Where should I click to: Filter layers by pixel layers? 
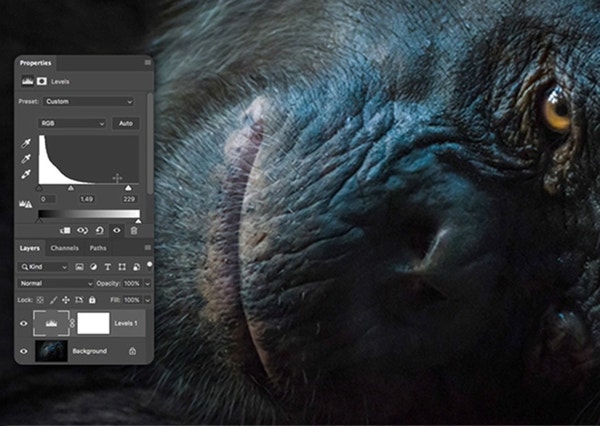click(79, 267)
